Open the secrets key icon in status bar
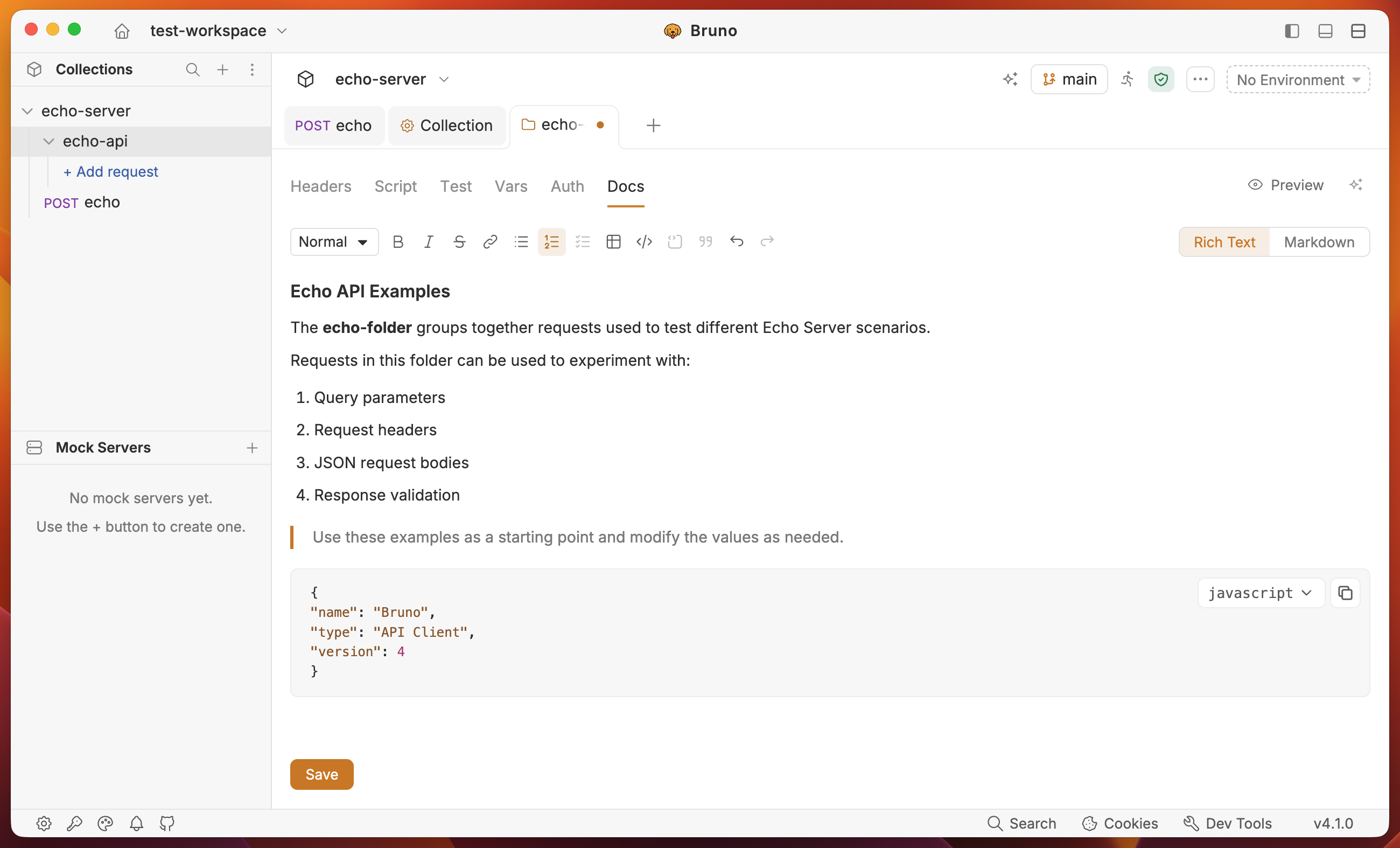1400x848 pixels. [x=74, y=824]
